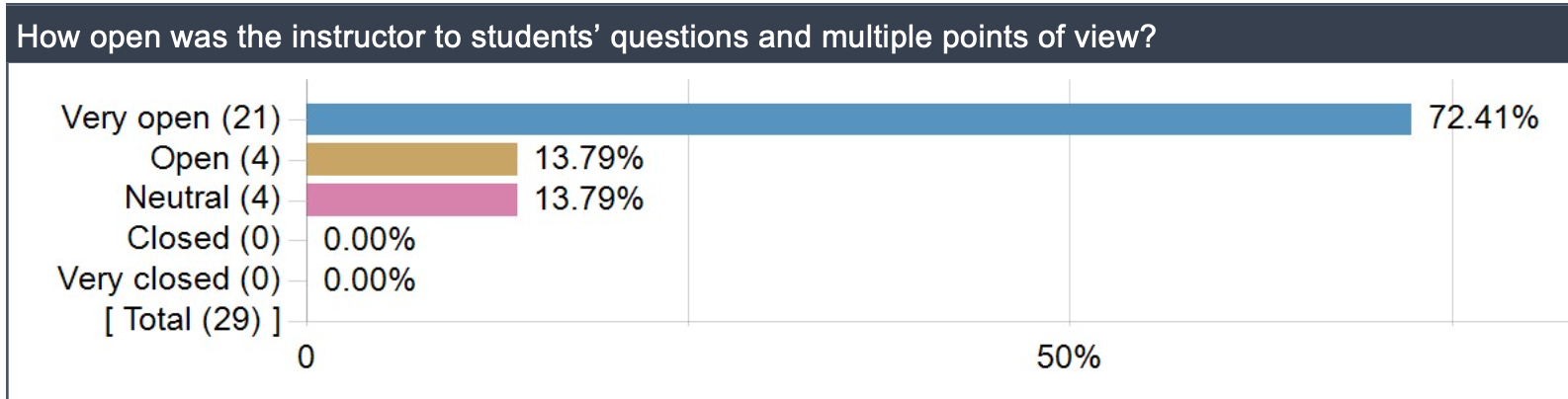This screenshot has height=399, width=1568.
Task: Click the 13.79% value beside Neutral bar
Action: pyautogui.click(x=589, y=199)
